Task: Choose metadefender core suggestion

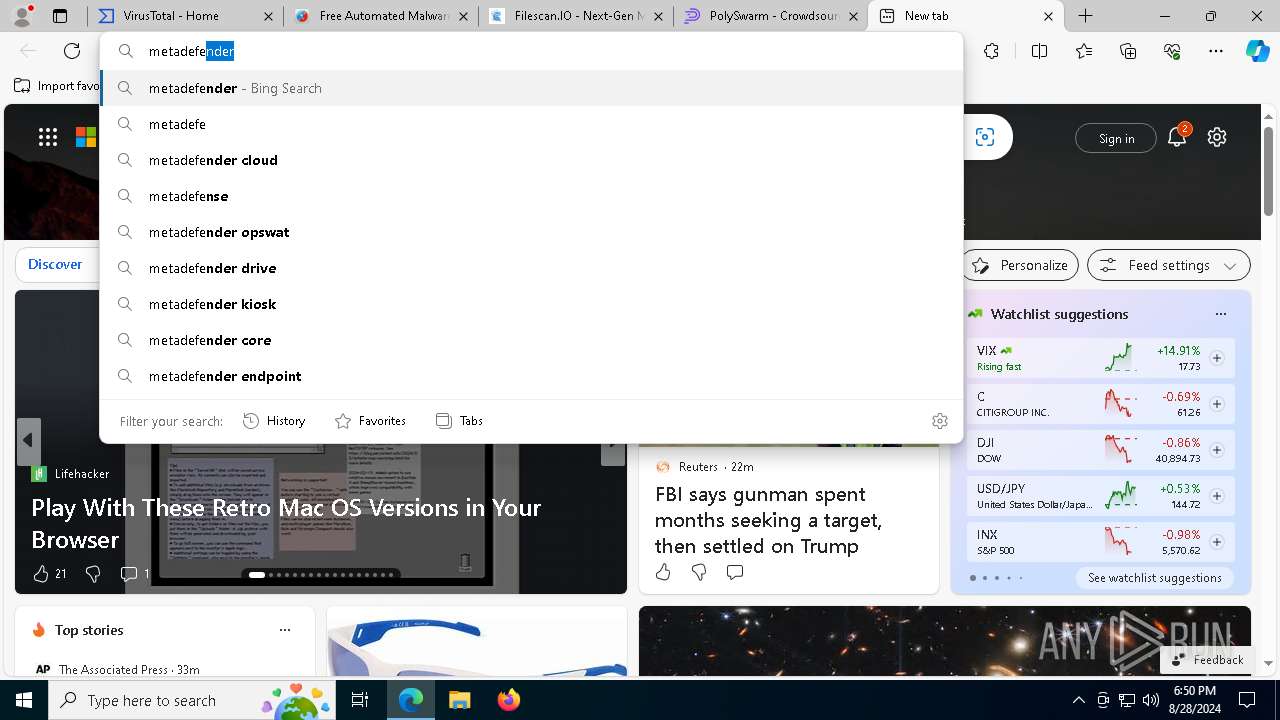Action: pos(532,340)
